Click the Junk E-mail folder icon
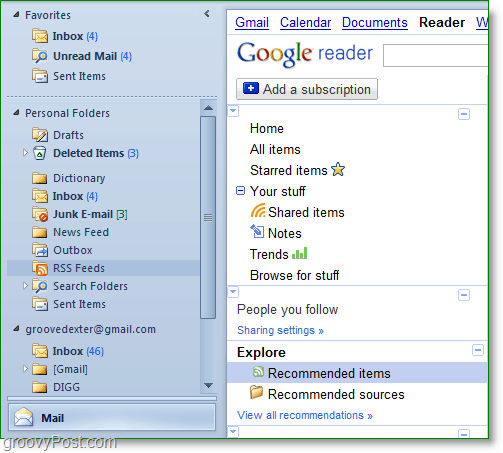Viewport: 503px width, 453px height. (40, 214)
